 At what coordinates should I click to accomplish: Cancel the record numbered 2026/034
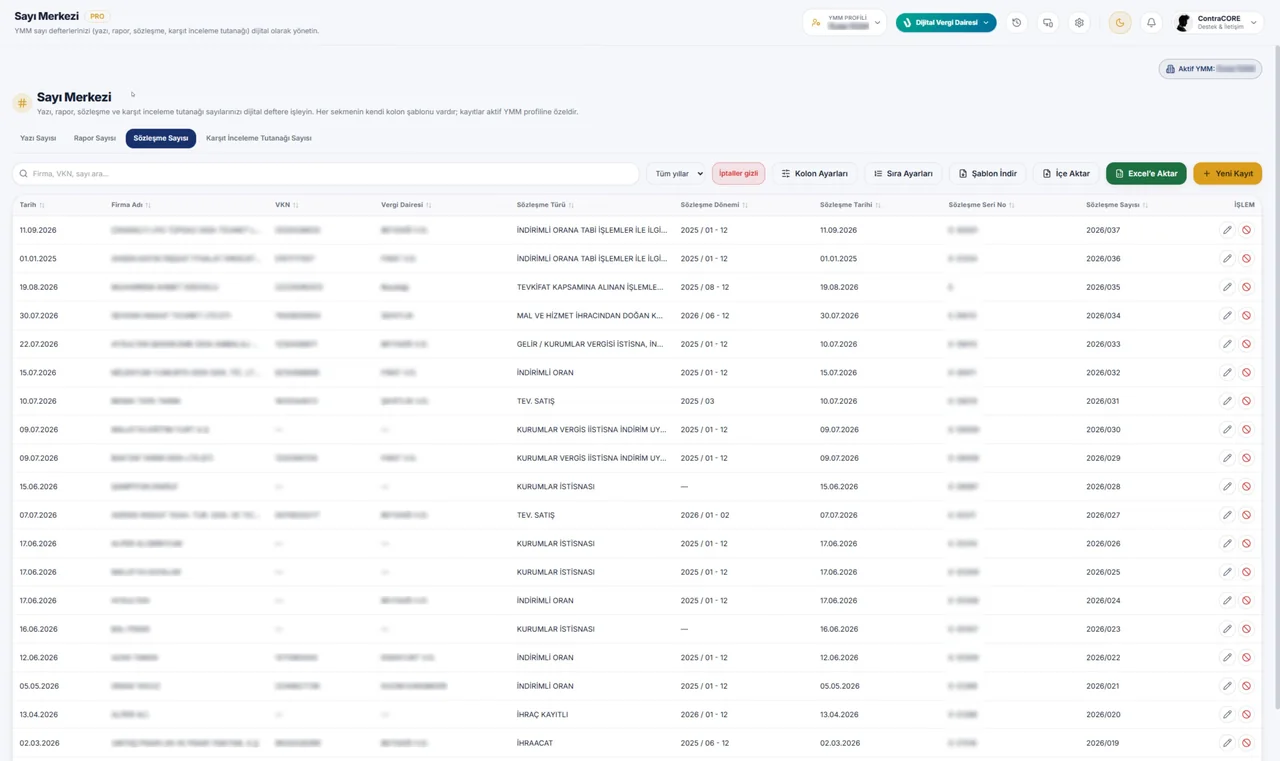click(x=1246, y=316)
